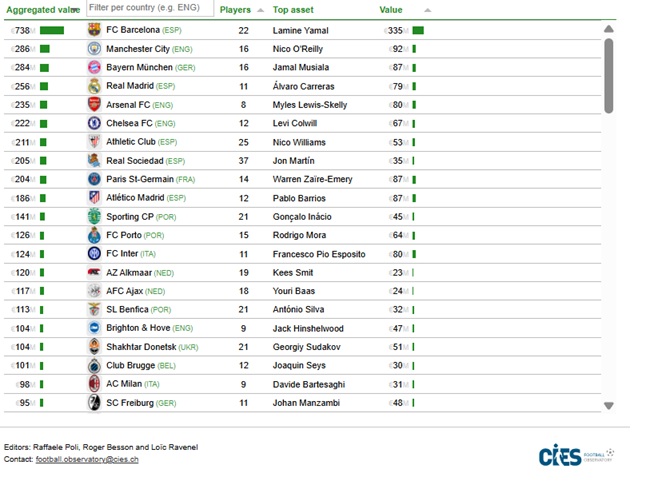This screenshot has height=481, width=651.
Task: Click the sort arrow beside Players header
Action: point(261,10)
